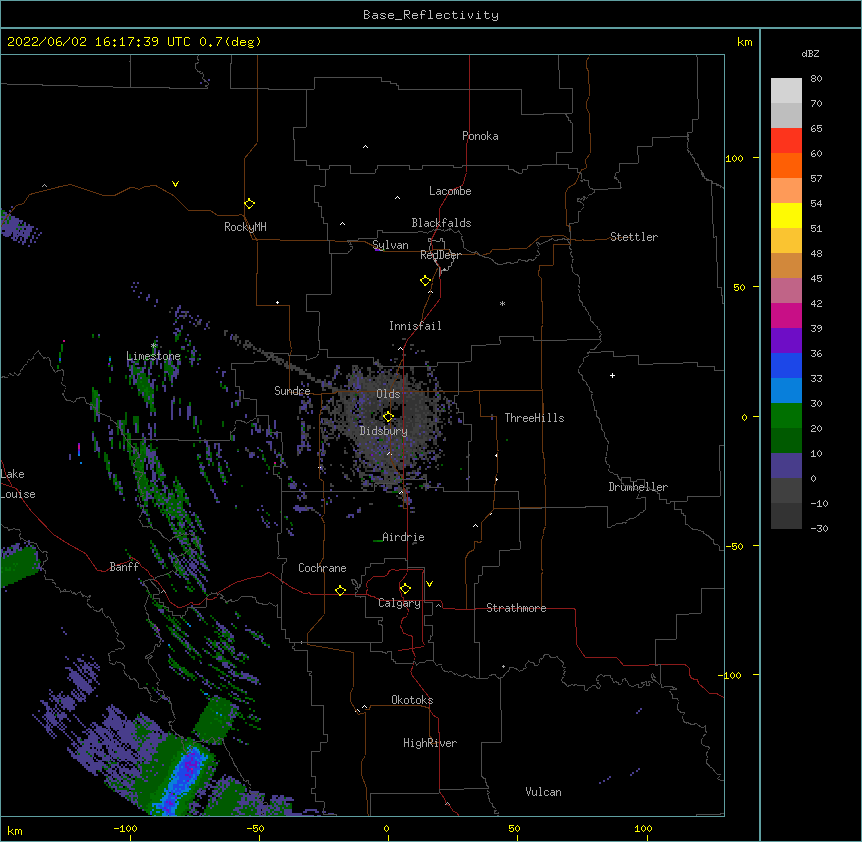Click the Sundre label
The width and height of the screenshot is (862, 842).
(292, 391)
